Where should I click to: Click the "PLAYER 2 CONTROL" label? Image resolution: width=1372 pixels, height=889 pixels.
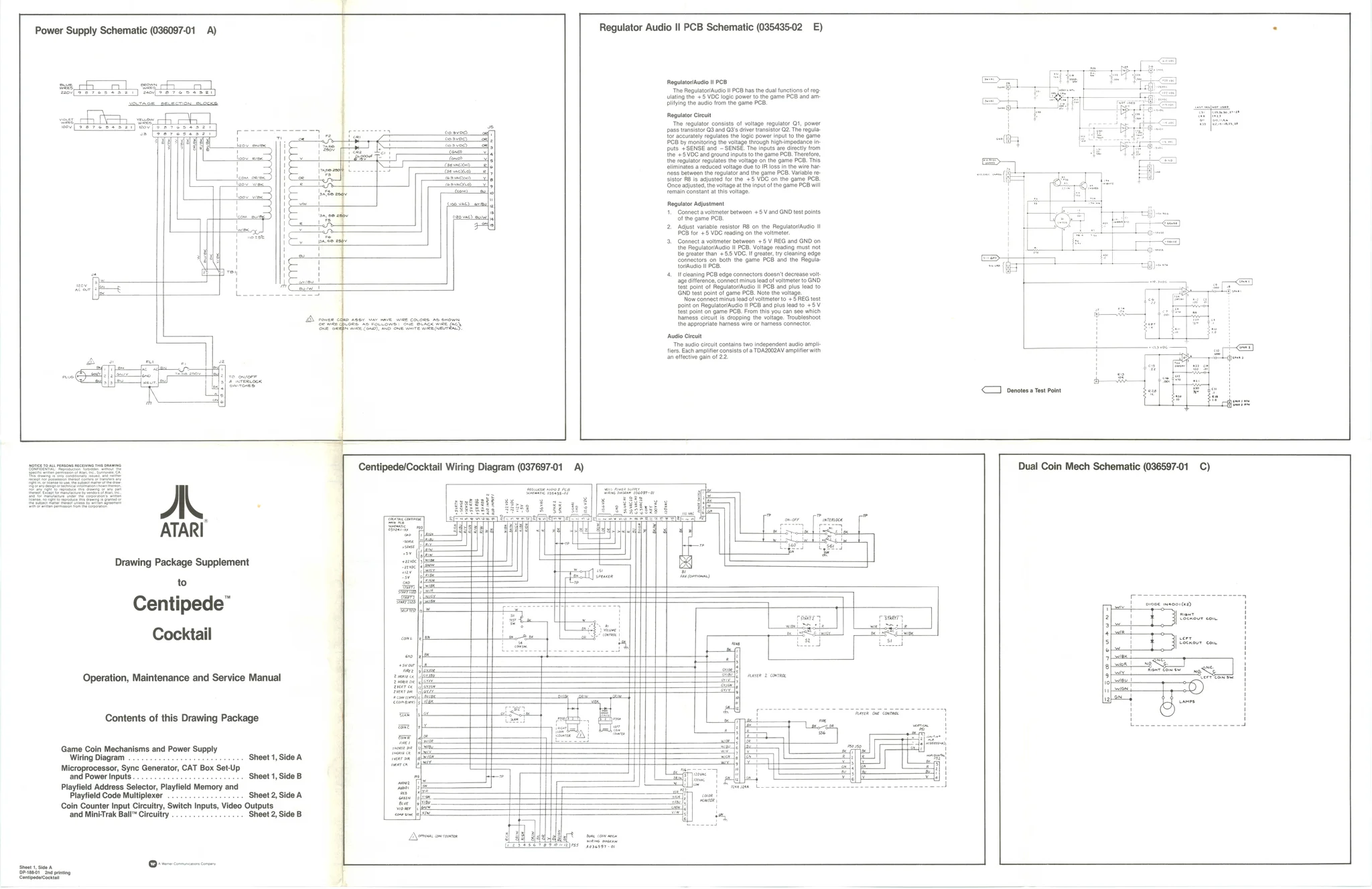[x=766, y=676]
